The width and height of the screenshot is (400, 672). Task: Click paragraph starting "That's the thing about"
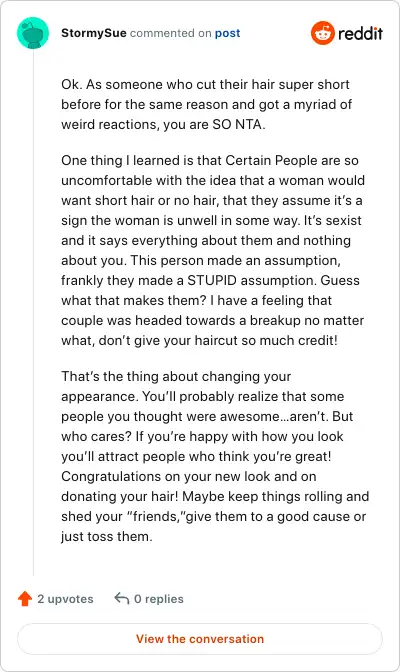pyautogui.click(x=215, y=456)
